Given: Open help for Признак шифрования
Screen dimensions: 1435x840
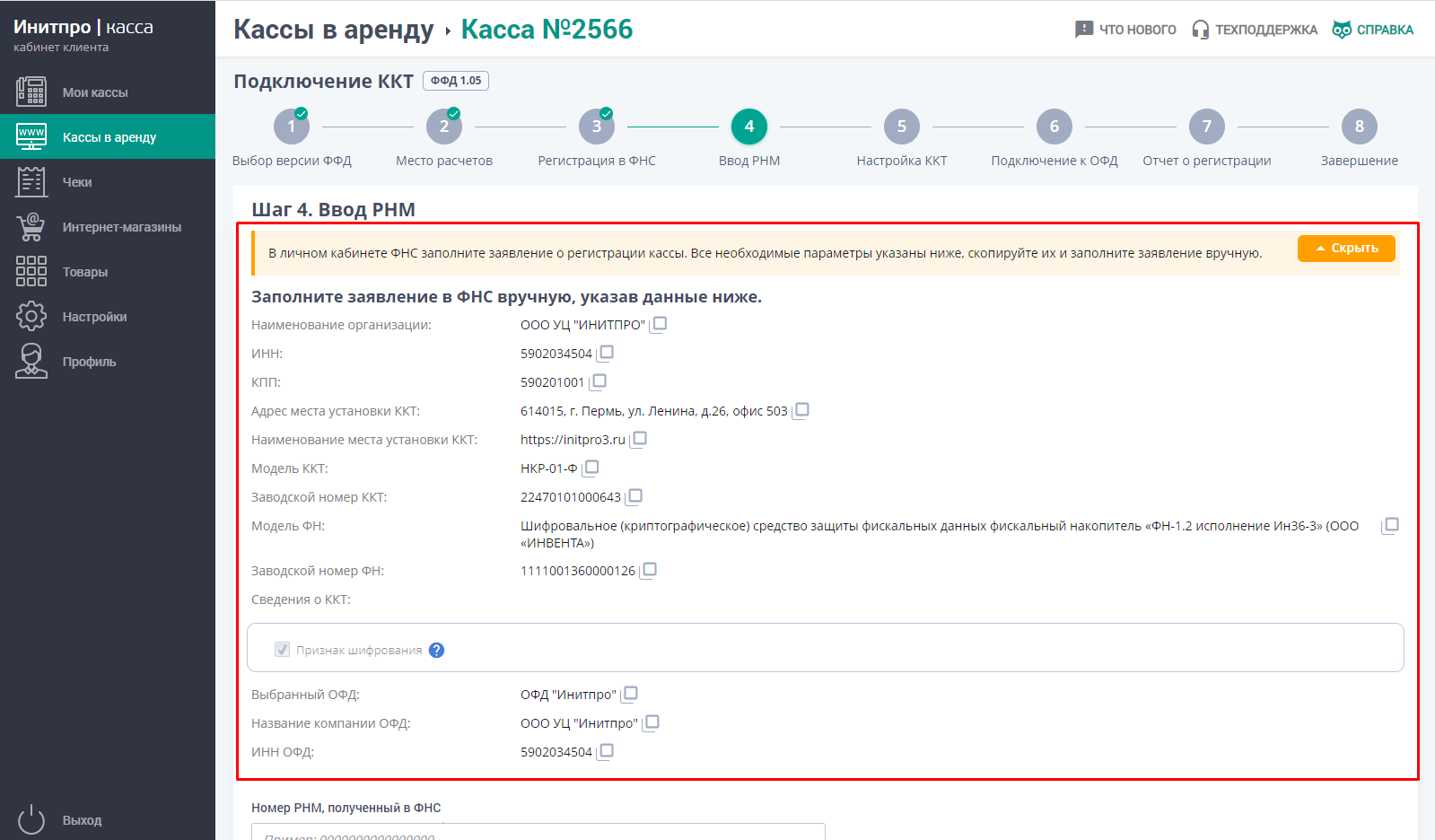Looking at the screenshot, I should [436, 650].
